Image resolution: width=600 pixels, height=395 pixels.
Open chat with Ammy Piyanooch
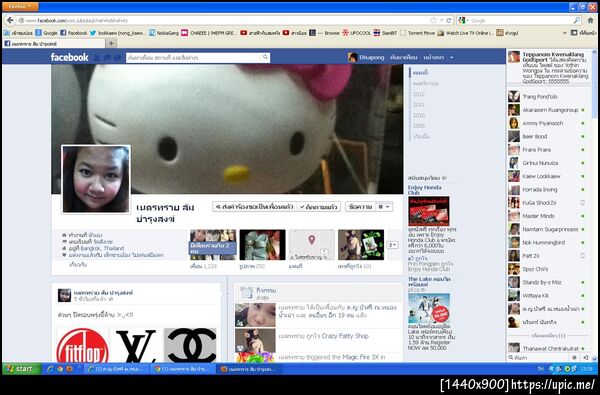pyautogui.click(x=547, y=123)
